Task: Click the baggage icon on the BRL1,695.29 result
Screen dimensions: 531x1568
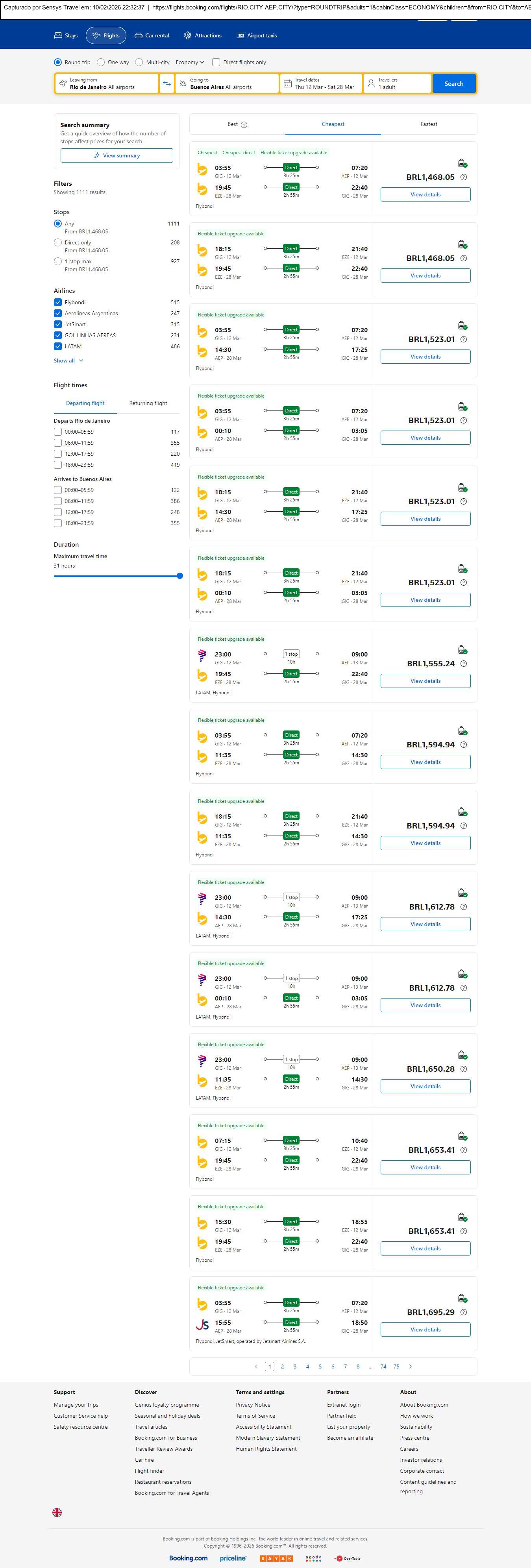Action: 462,1298
